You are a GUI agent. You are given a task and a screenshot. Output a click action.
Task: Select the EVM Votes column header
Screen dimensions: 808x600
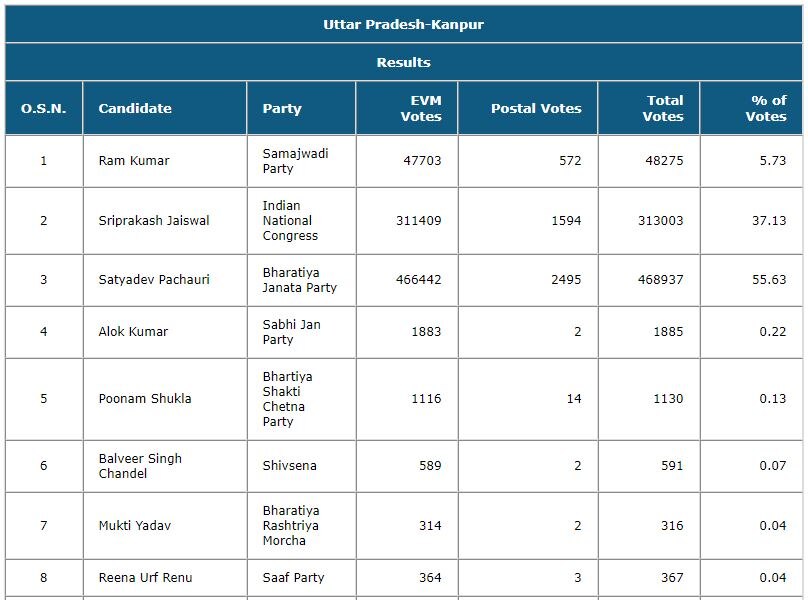(407, 108)
